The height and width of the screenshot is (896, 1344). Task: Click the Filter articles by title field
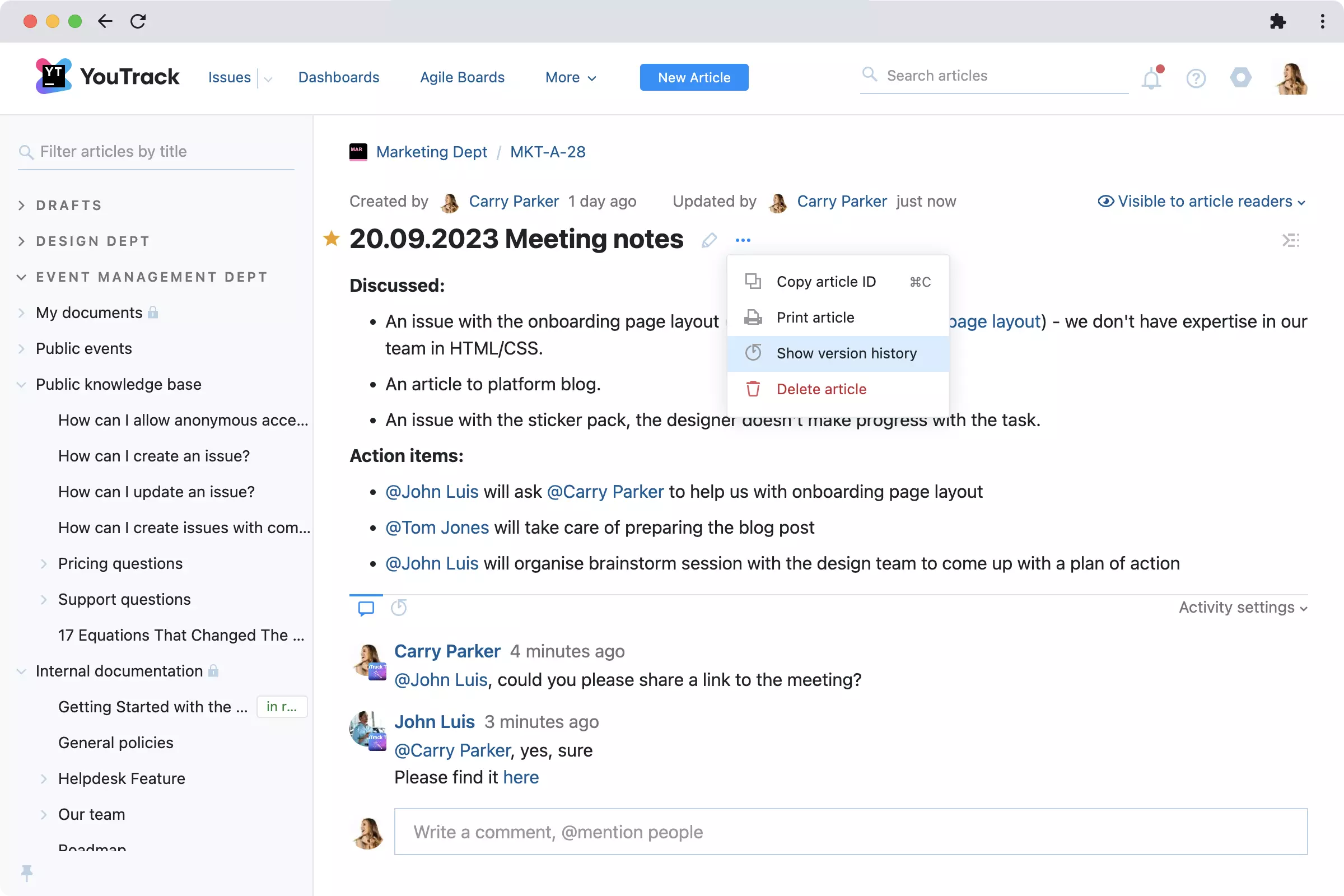click(x=156, y=152)
